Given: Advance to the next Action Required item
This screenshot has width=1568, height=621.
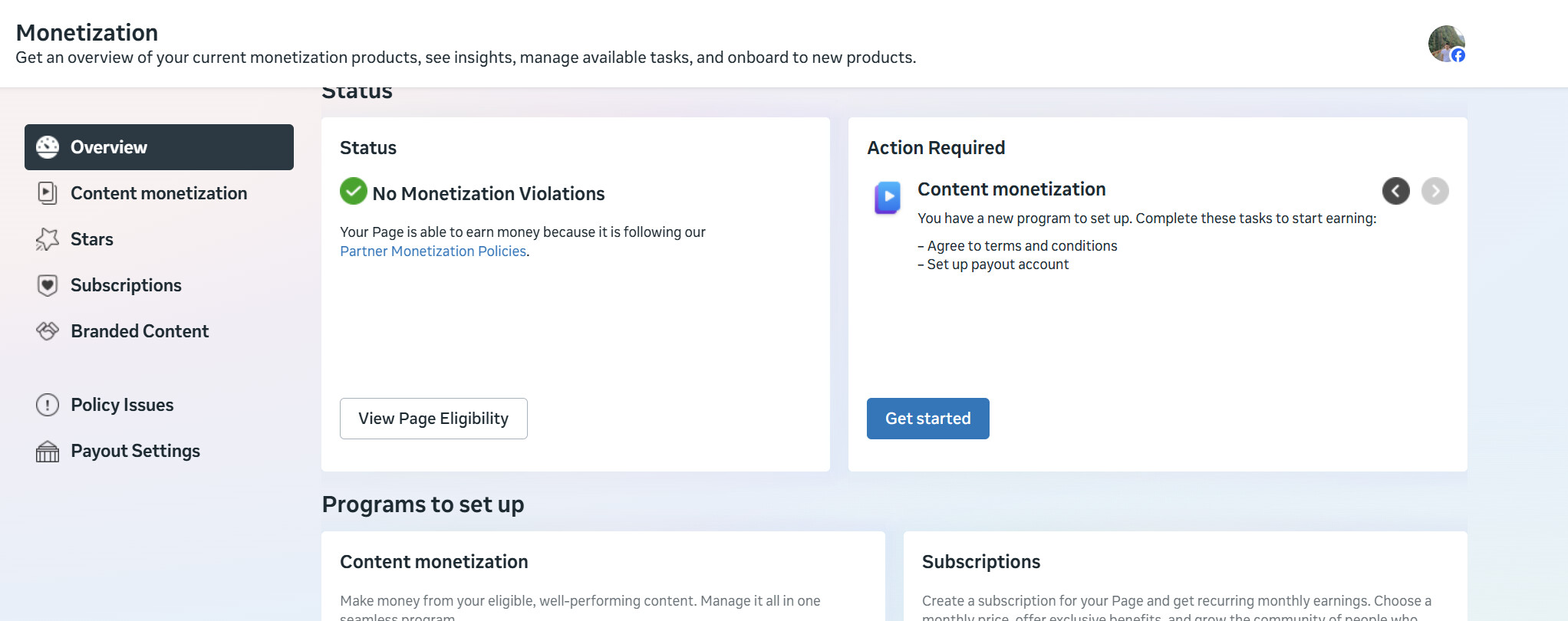Looking at the screenshot, I should 1435,191.
